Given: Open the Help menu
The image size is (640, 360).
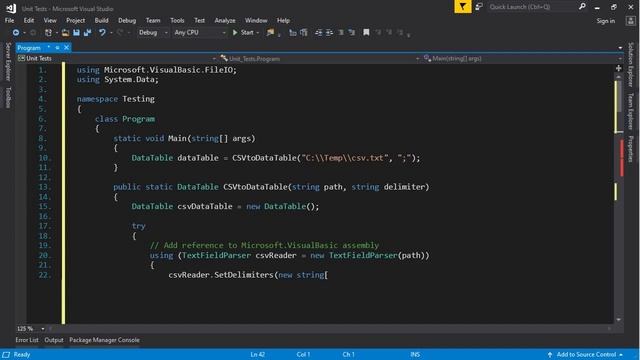Looking at the screenshot, I should (x=283, y=20).
